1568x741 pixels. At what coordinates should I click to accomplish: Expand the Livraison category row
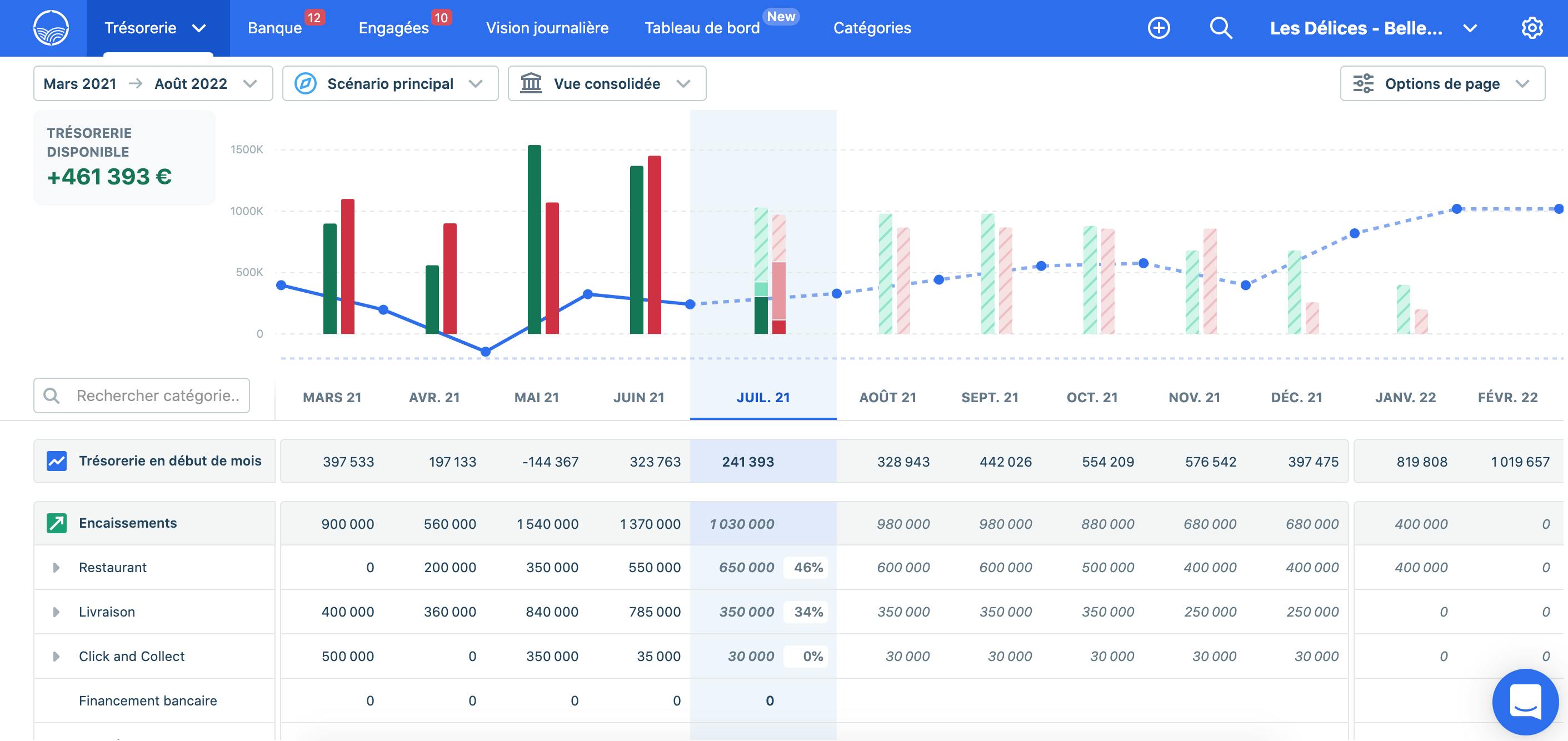56,612
